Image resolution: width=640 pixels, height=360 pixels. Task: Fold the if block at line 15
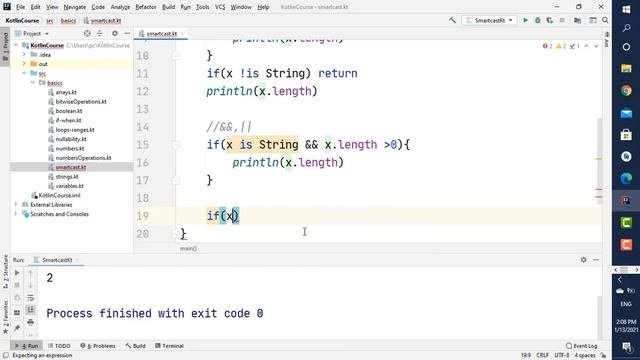click(x=176, y=145)
